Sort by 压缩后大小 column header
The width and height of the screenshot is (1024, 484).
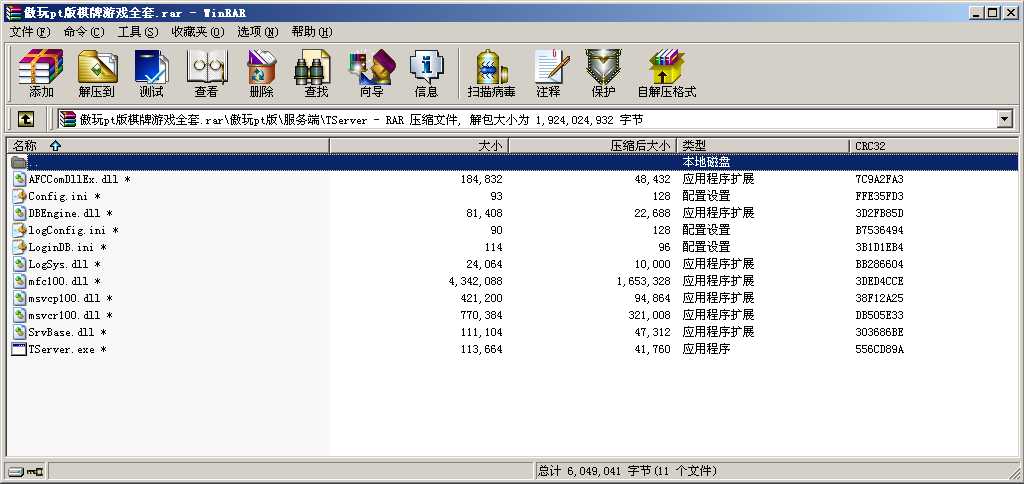pos(592,146)
